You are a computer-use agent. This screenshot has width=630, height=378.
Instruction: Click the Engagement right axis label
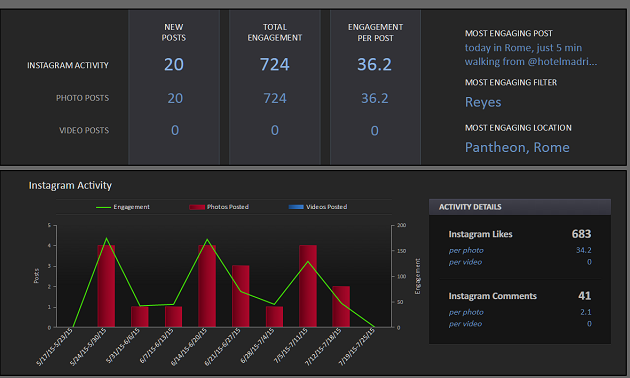417,276
